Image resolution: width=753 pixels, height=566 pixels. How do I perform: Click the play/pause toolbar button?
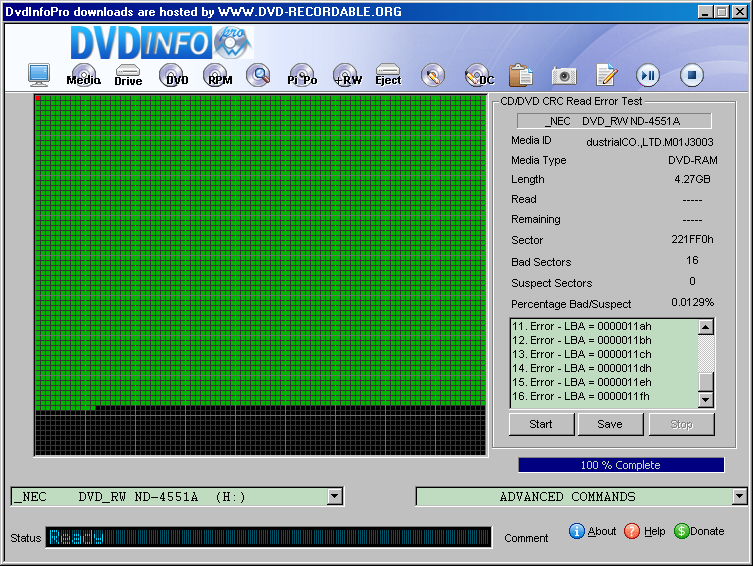(x=648, y=75)
